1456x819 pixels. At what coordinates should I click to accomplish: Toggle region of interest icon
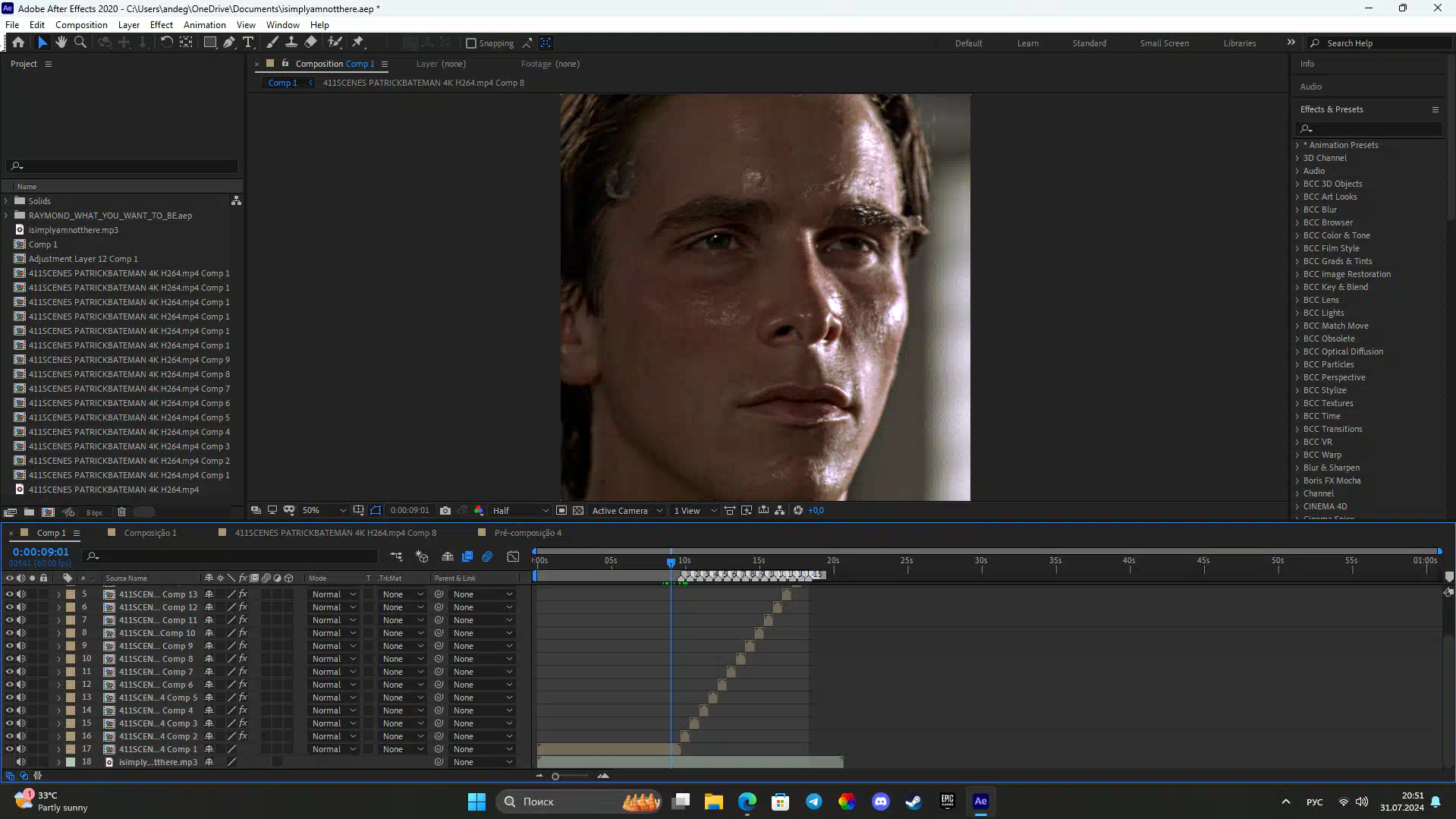[x=561, y=511]
